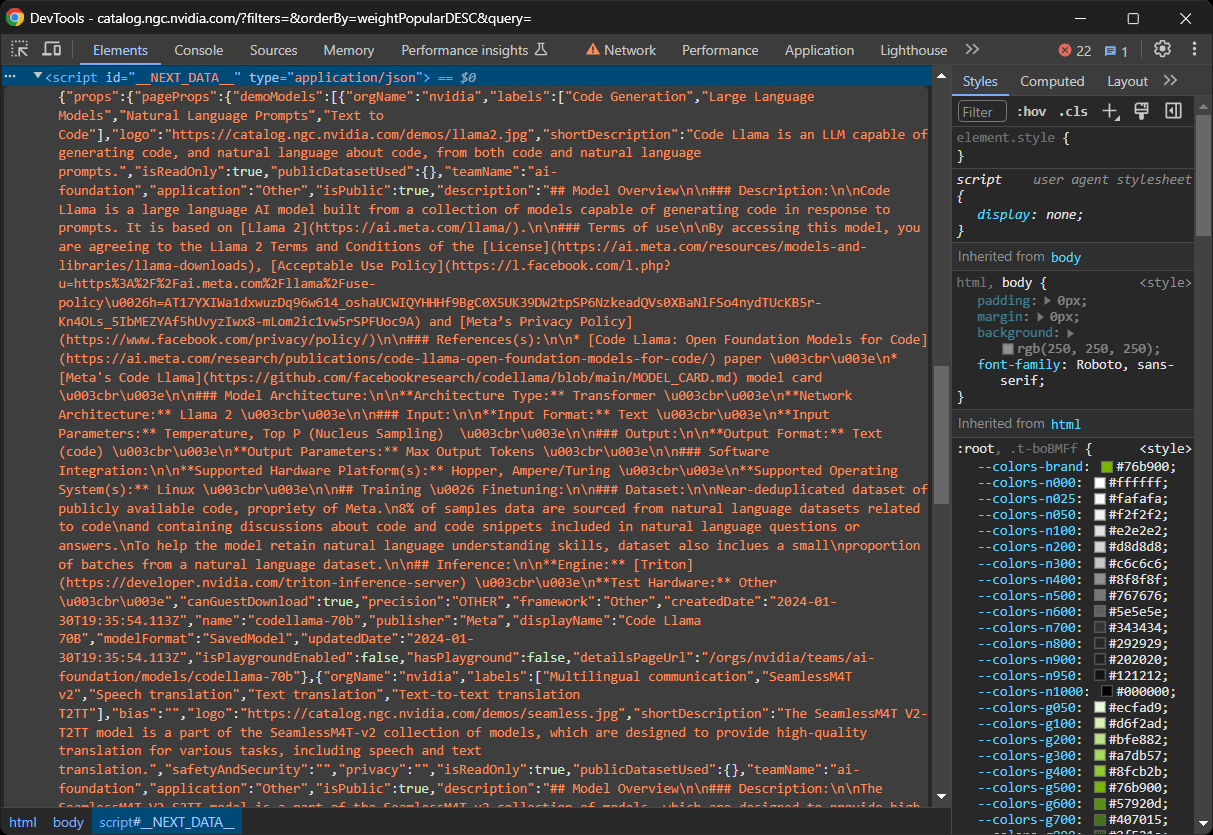Toggle .cls element classes editor

[x=1073, y=111]
